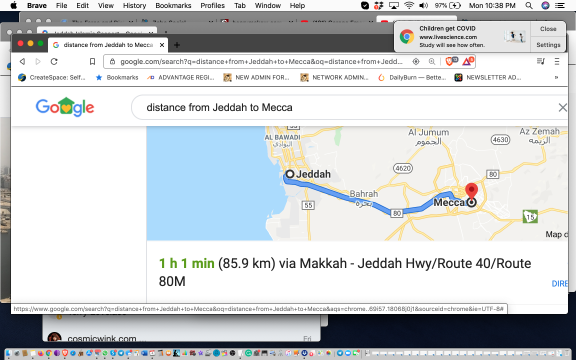The width and height of the screenshot is (576, 360).
Task: Open Brave Rewards triangle icon
Action: tap(467, 61)
